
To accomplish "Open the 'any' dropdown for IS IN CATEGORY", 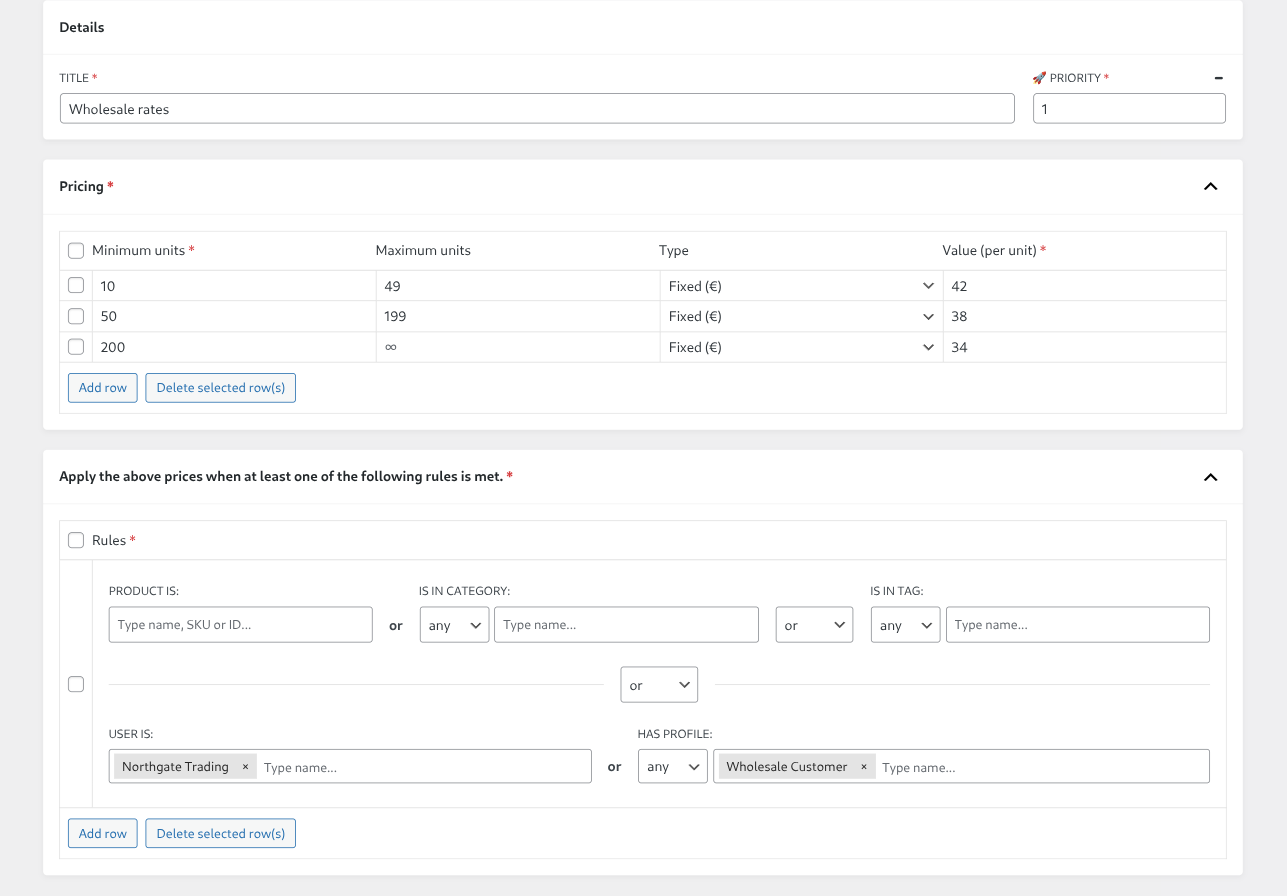I will tap(454, 625).
